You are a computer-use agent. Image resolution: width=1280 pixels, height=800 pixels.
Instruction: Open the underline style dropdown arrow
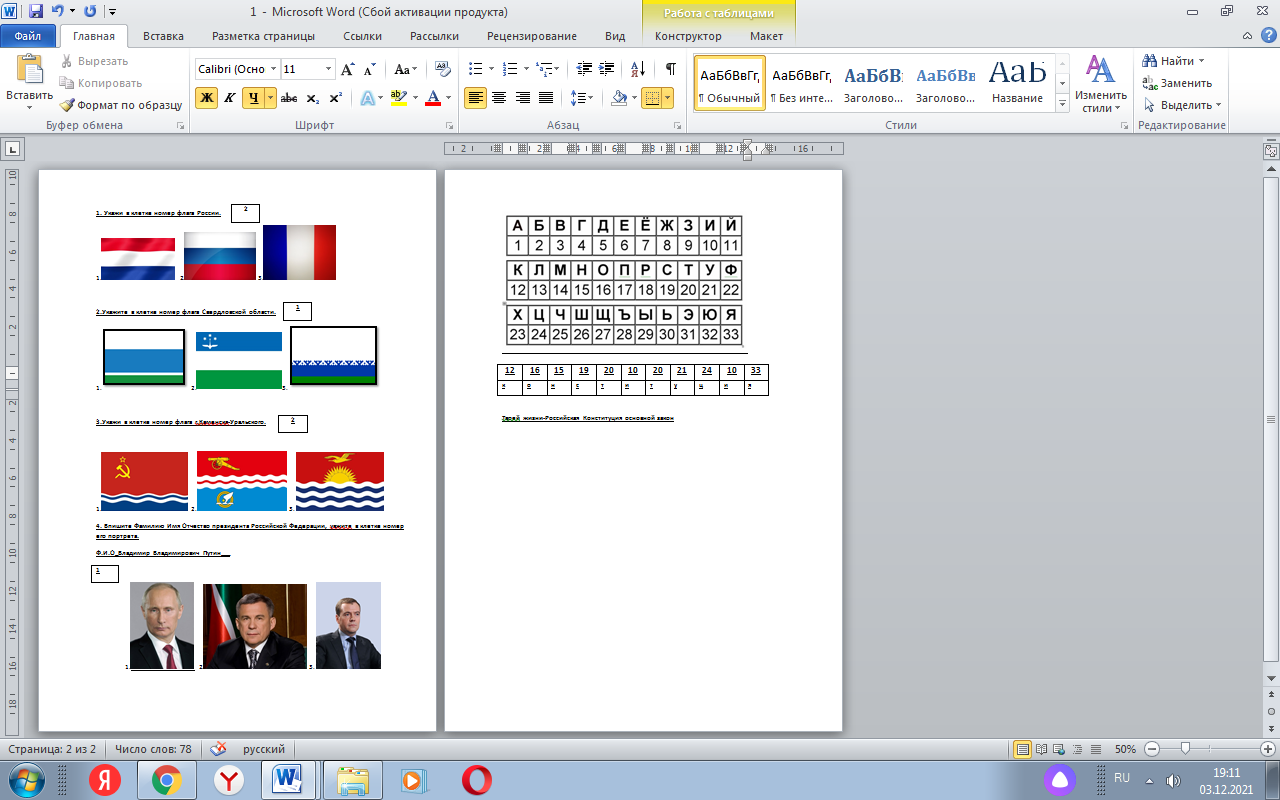click(271, 97)
